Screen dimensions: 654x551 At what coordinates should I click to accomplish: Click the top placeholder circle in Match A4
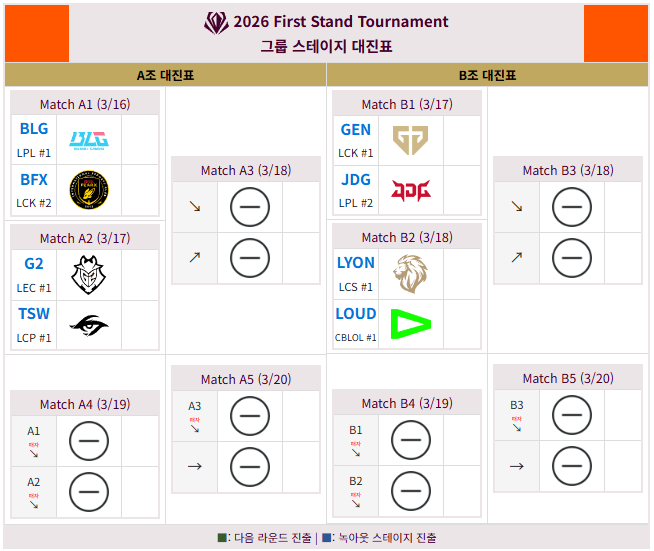89,441
